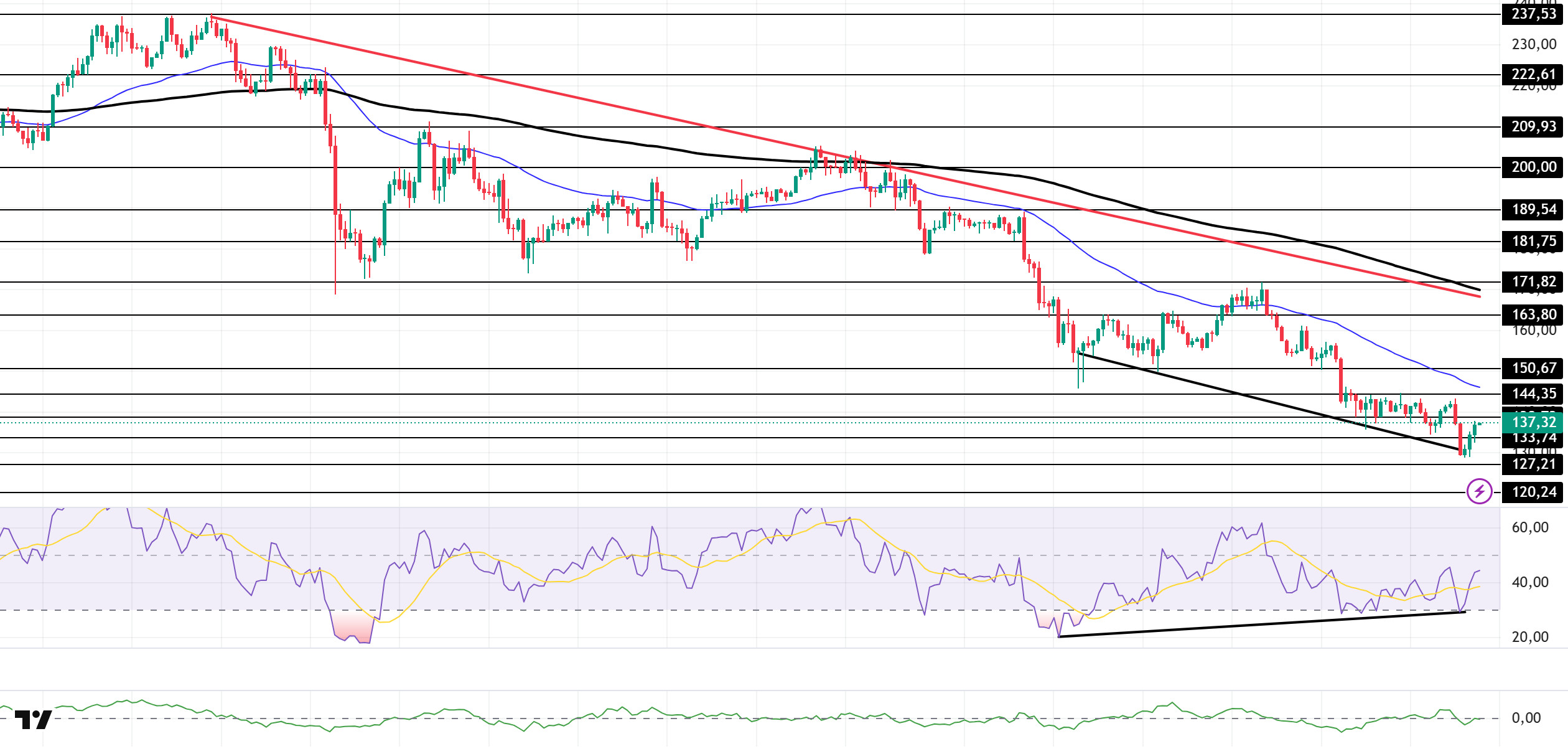
Task: Click the 163,80 price label
Action: (1533, 314)
